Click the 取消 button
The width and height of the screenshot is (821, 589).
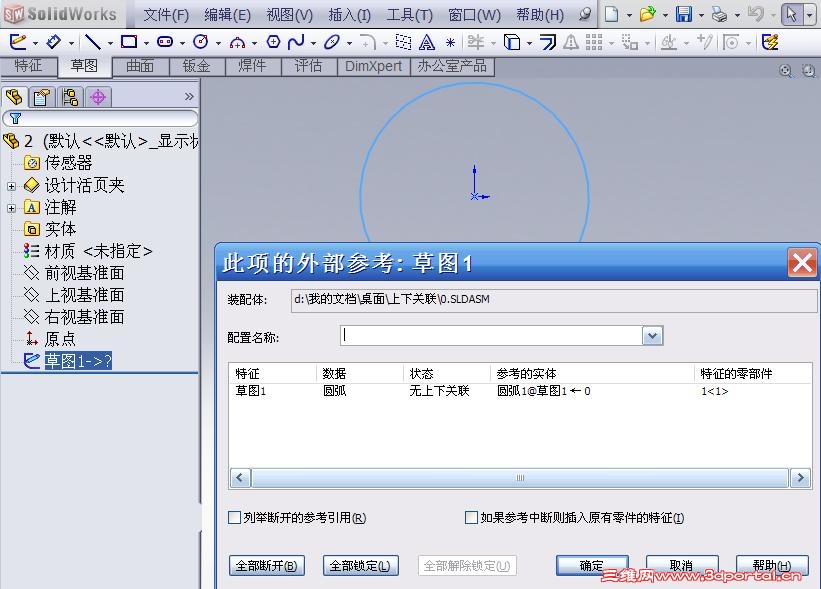[x=682, y=566]
